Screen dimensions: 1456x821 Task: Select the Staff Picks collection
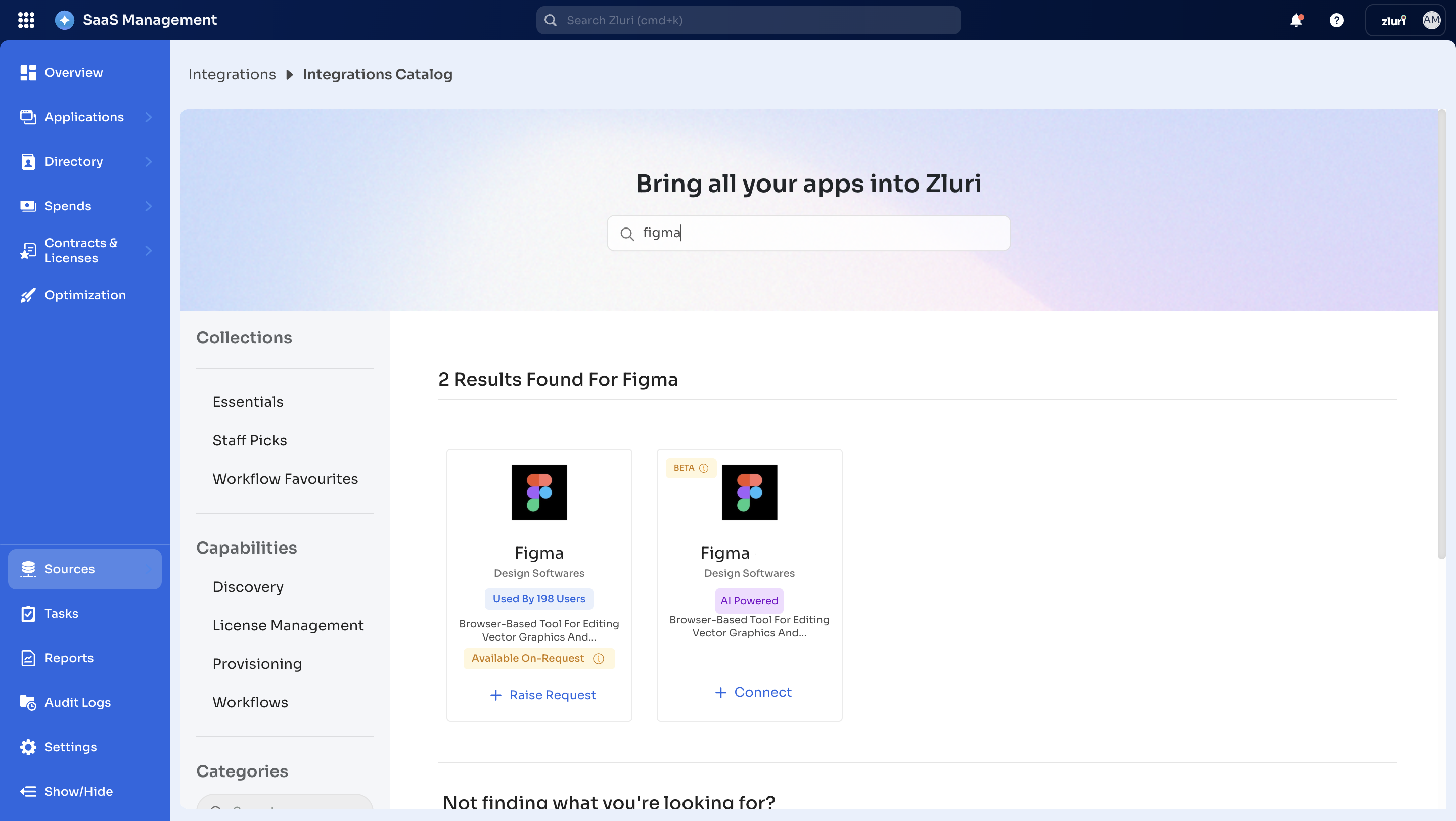(249, 440)
